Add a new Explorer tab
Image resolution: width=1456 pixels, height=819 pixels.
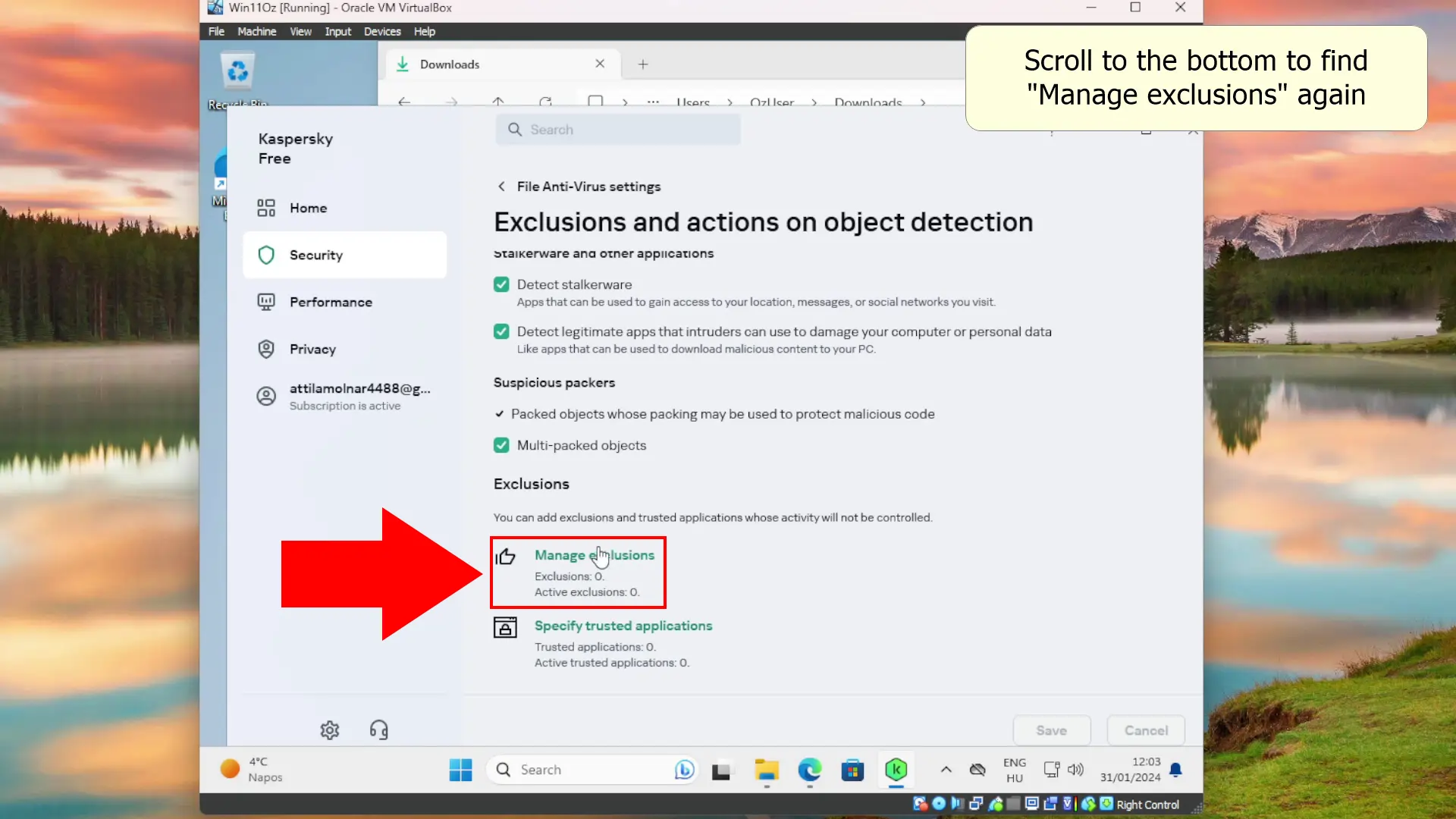click(643, 64)
